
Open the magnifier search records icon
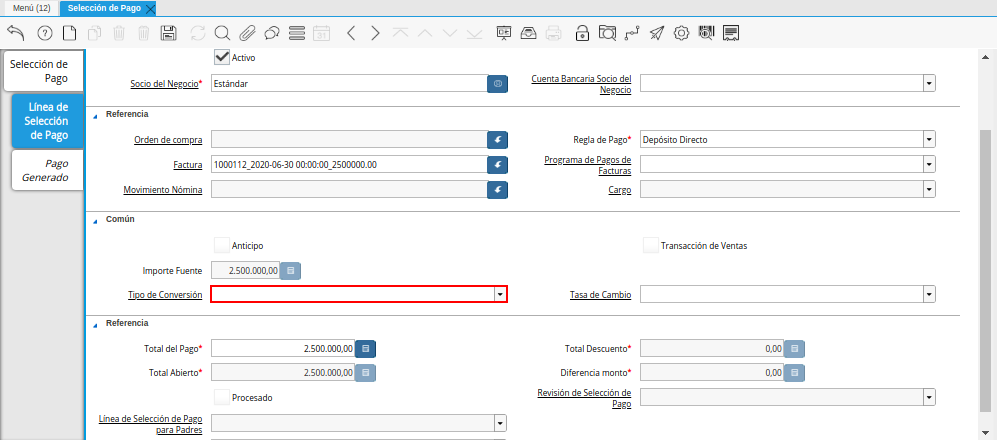click(222, 33)
